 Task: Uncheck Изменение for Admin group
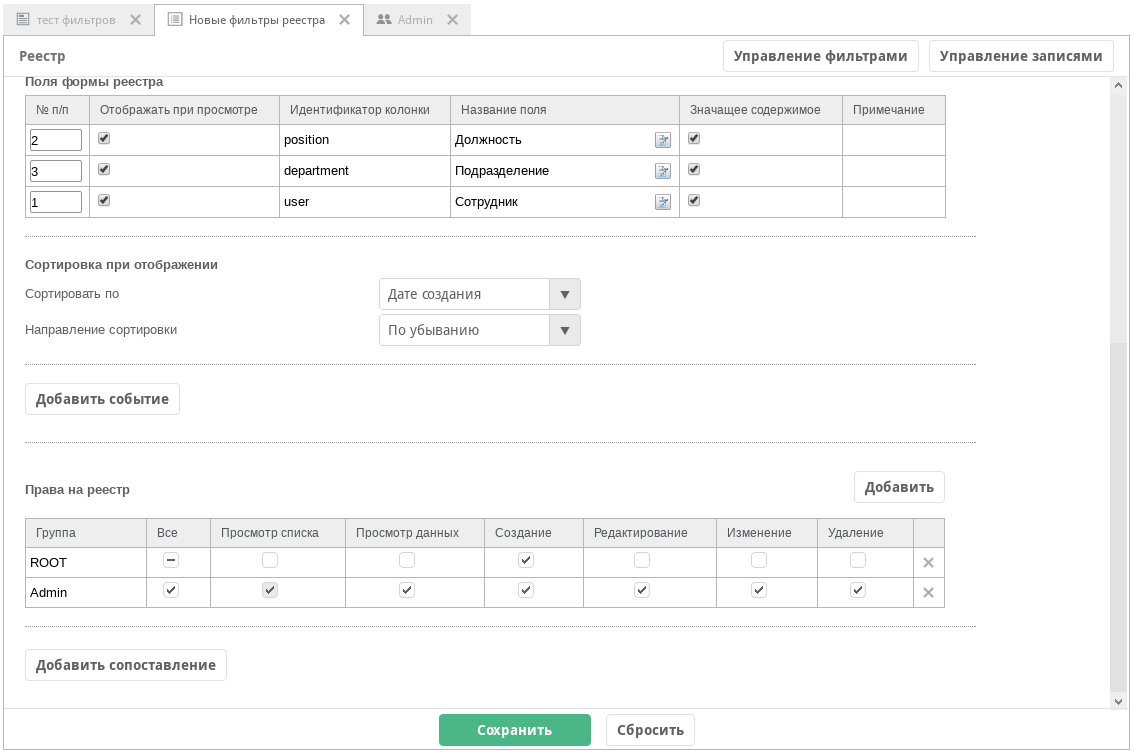(759, 591)
